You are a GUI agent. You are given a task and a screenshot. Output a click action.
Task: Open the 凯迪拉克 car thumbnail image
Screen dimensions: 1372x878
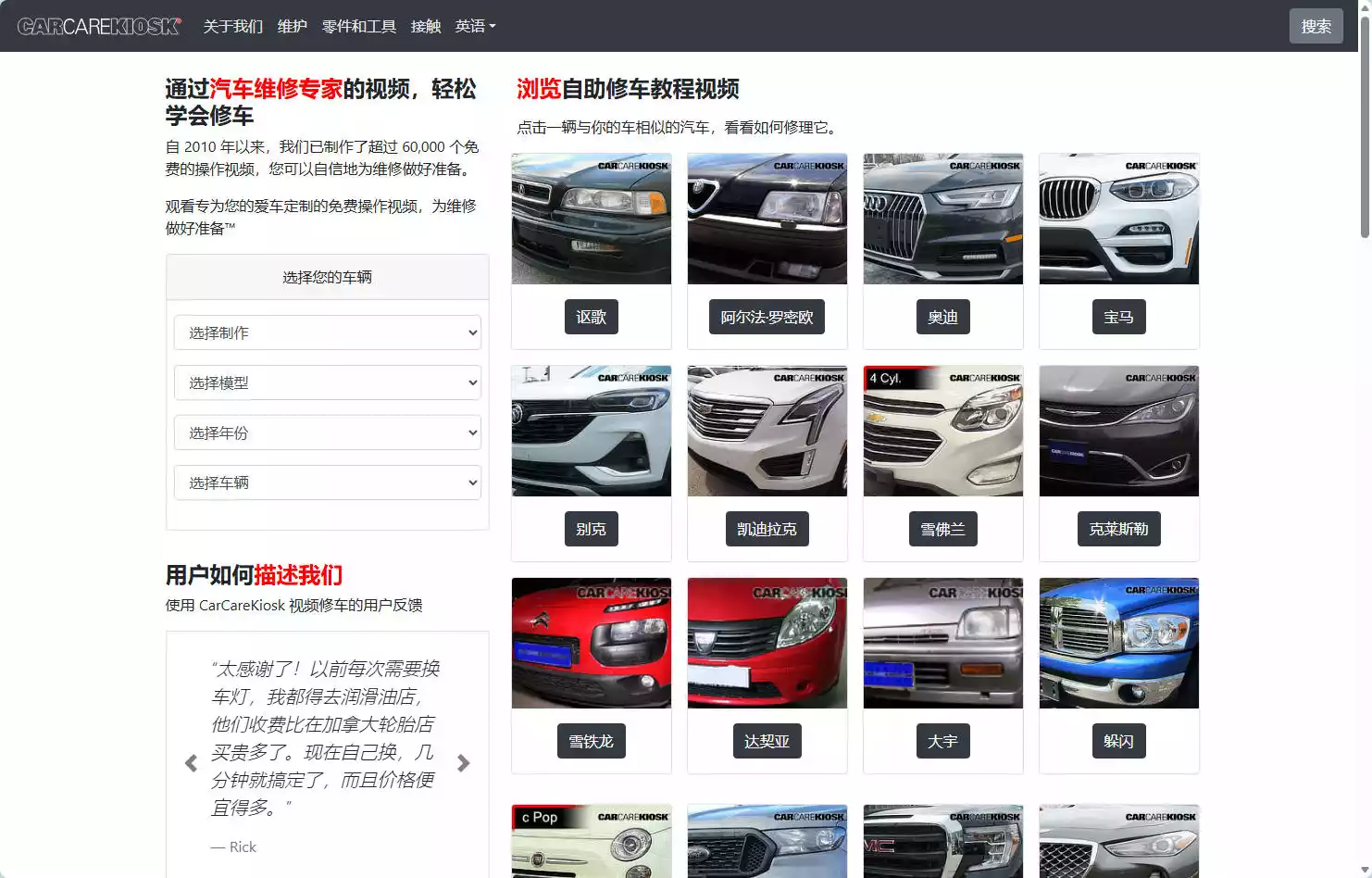point(767,431)
